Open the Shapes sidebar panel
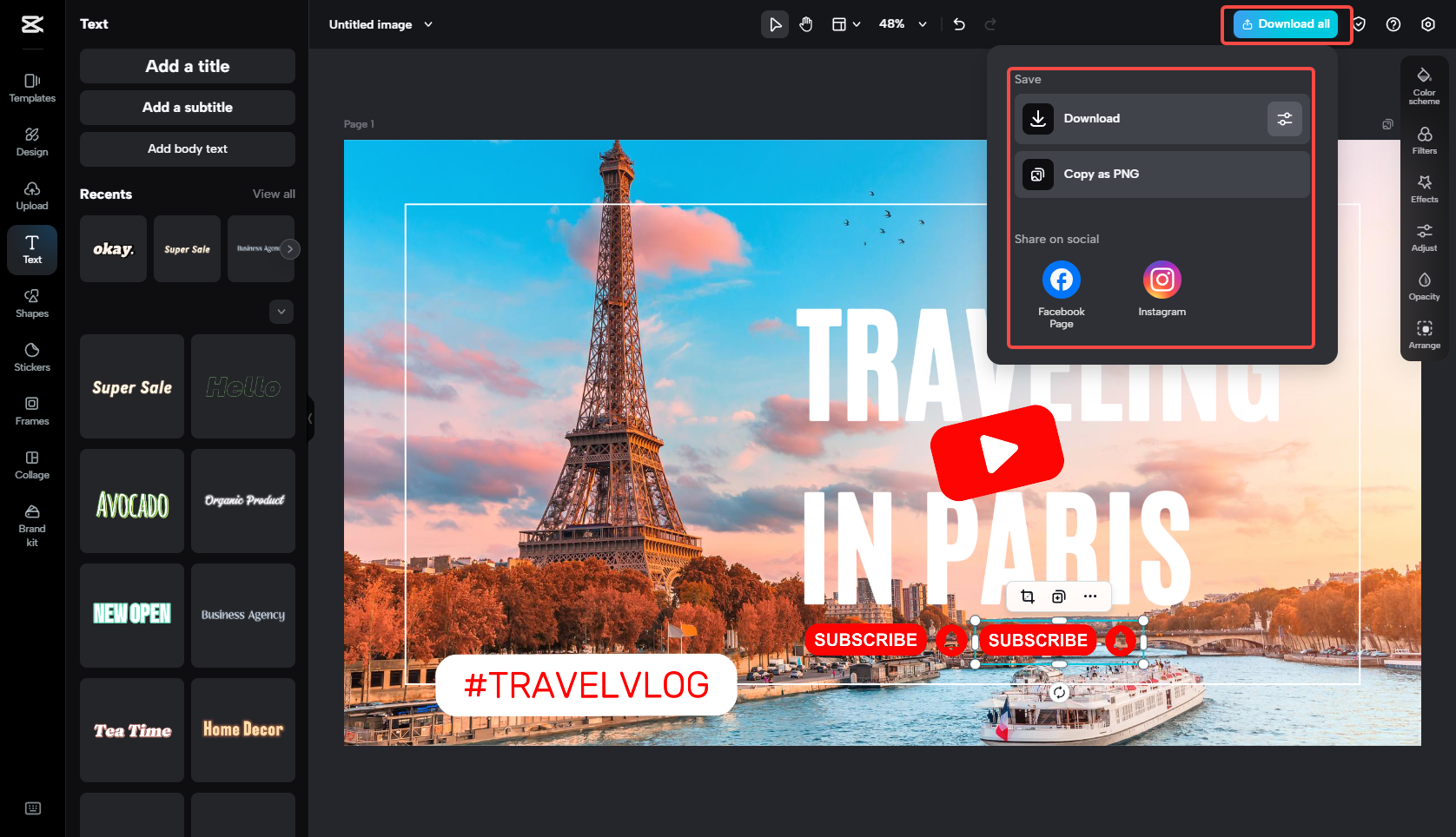1456x837 pixels. (x=32, y=304)
